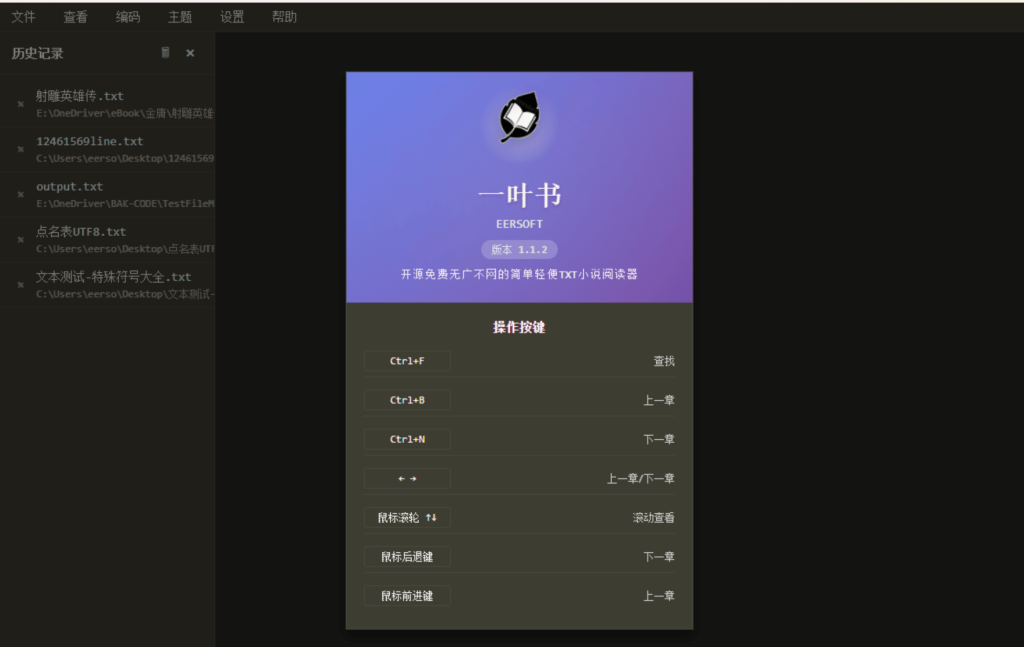The height and width of the screenshot is (647, 1024).
Task: Remove 射雕英雄传.txt via its x icon
Action: point(19,103)
